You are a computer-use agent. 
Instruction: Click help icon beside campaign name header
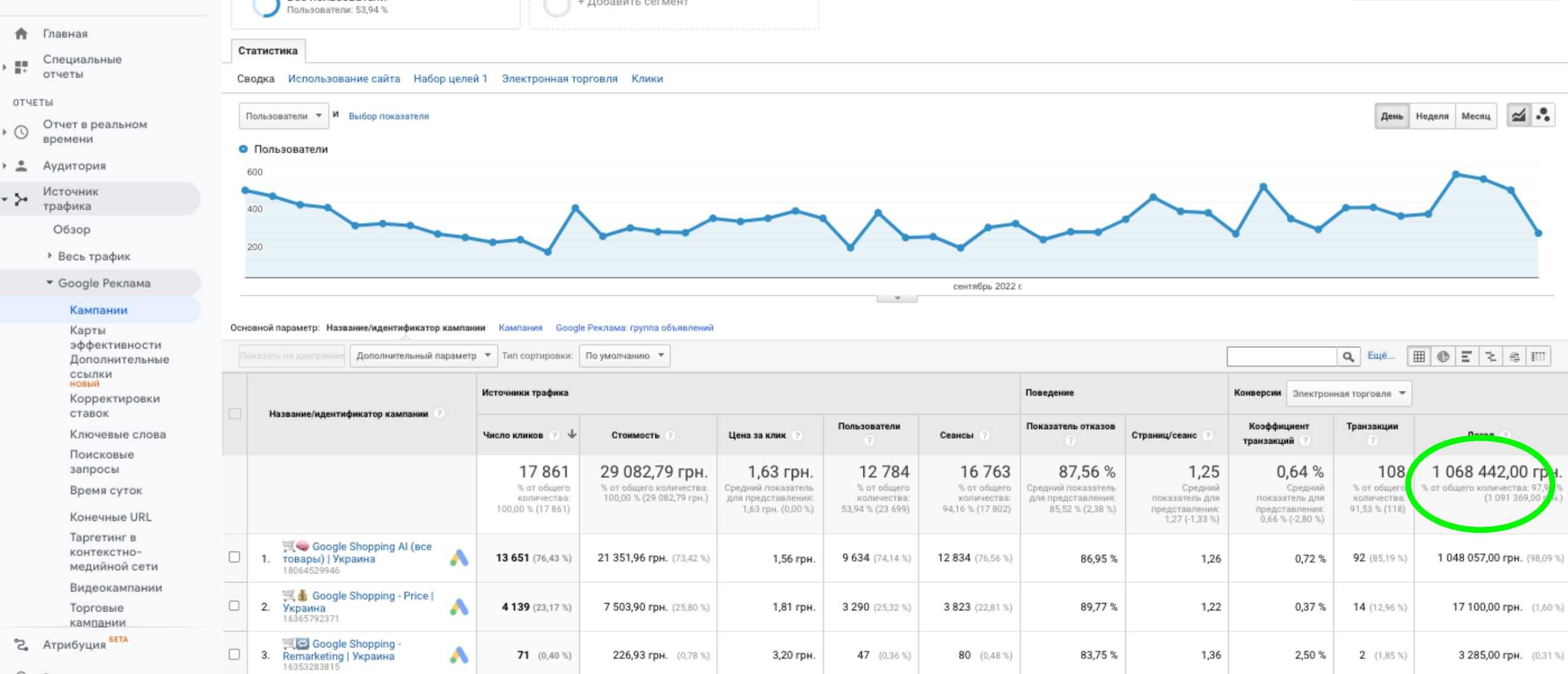[439, 413]
